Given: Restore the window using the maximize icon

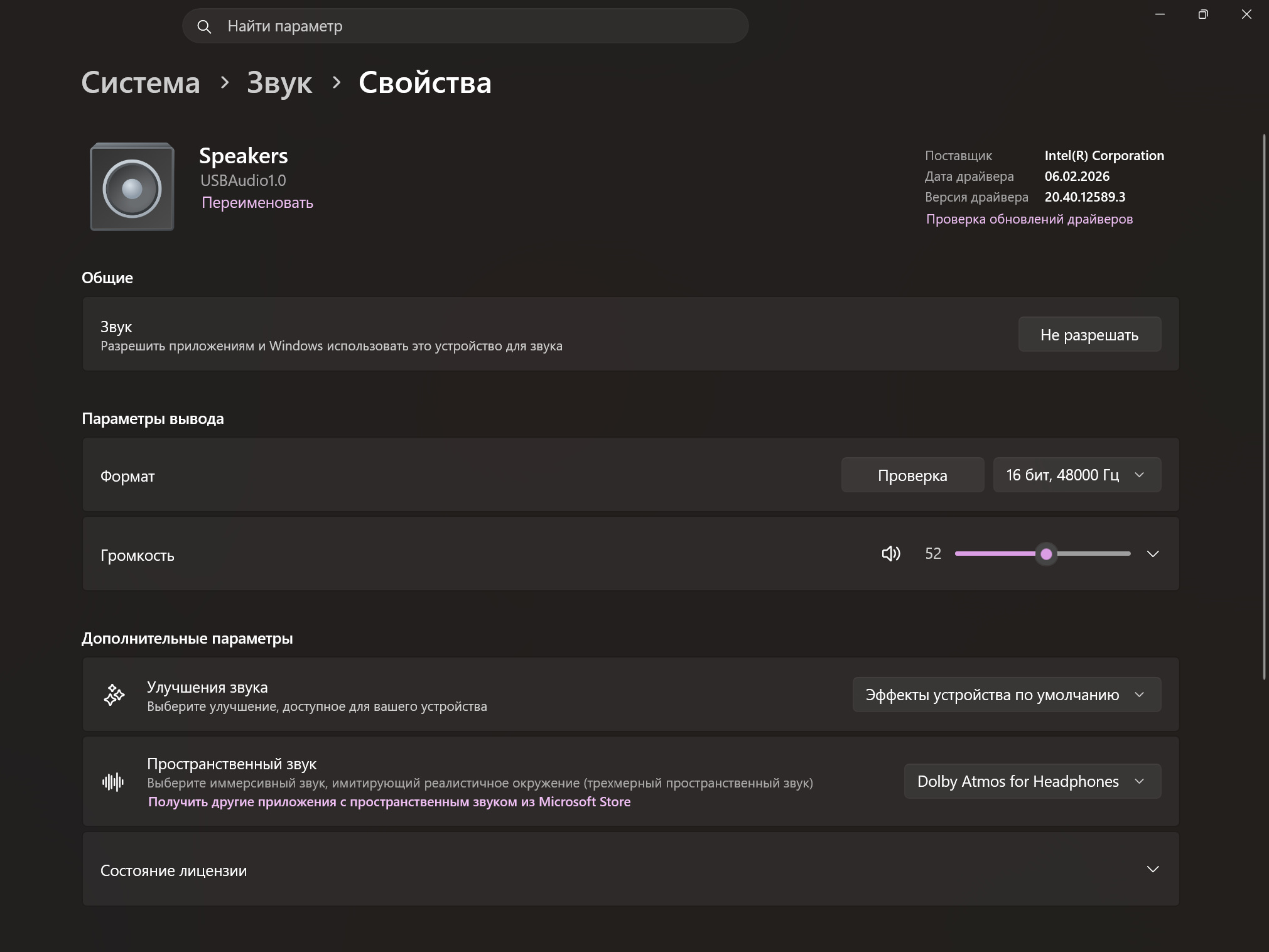Looking at the screenshot, I should pos(1203,14).
